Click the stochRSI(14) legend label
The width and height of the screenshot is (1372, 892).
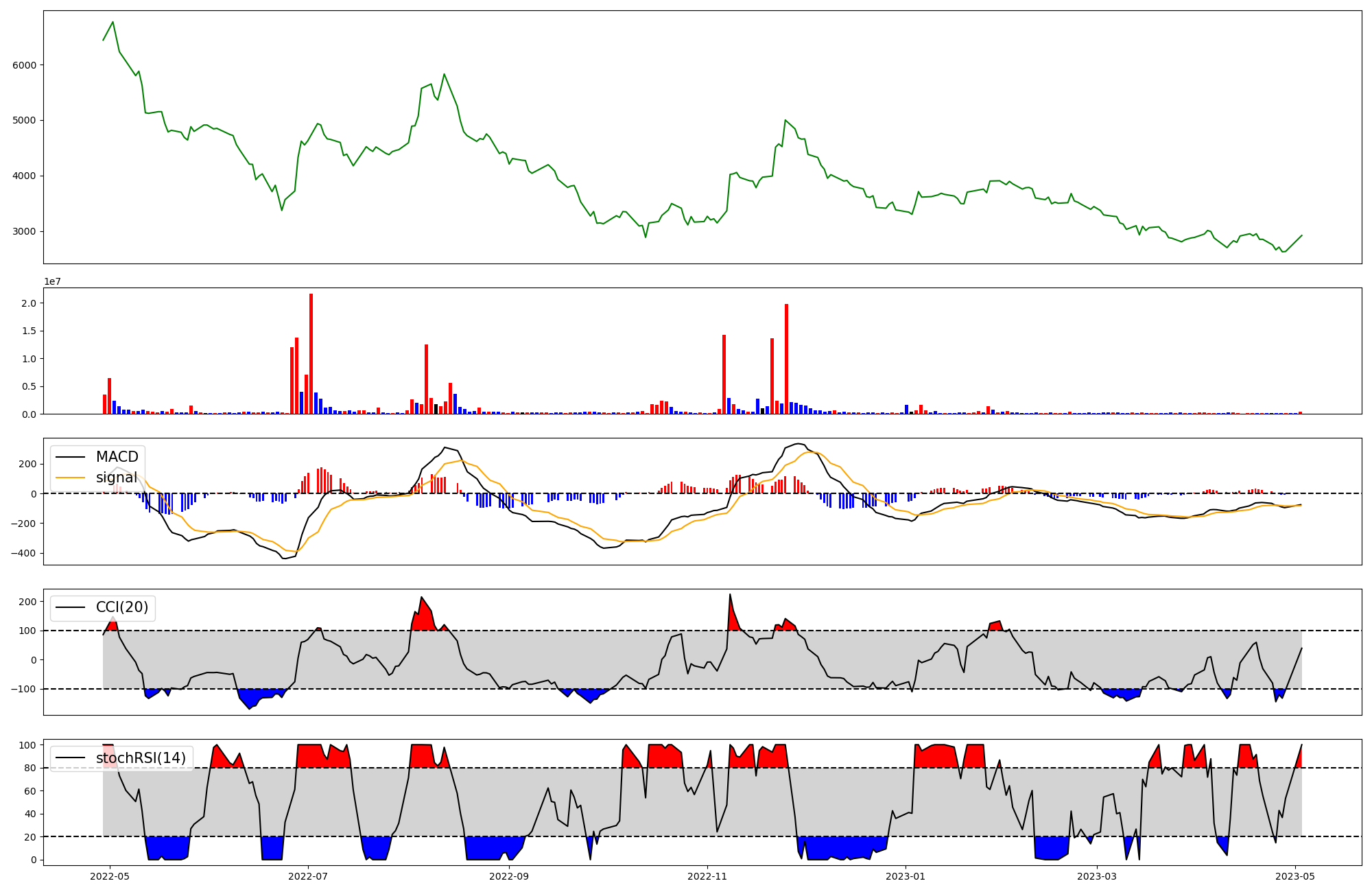tap(141, 758)
